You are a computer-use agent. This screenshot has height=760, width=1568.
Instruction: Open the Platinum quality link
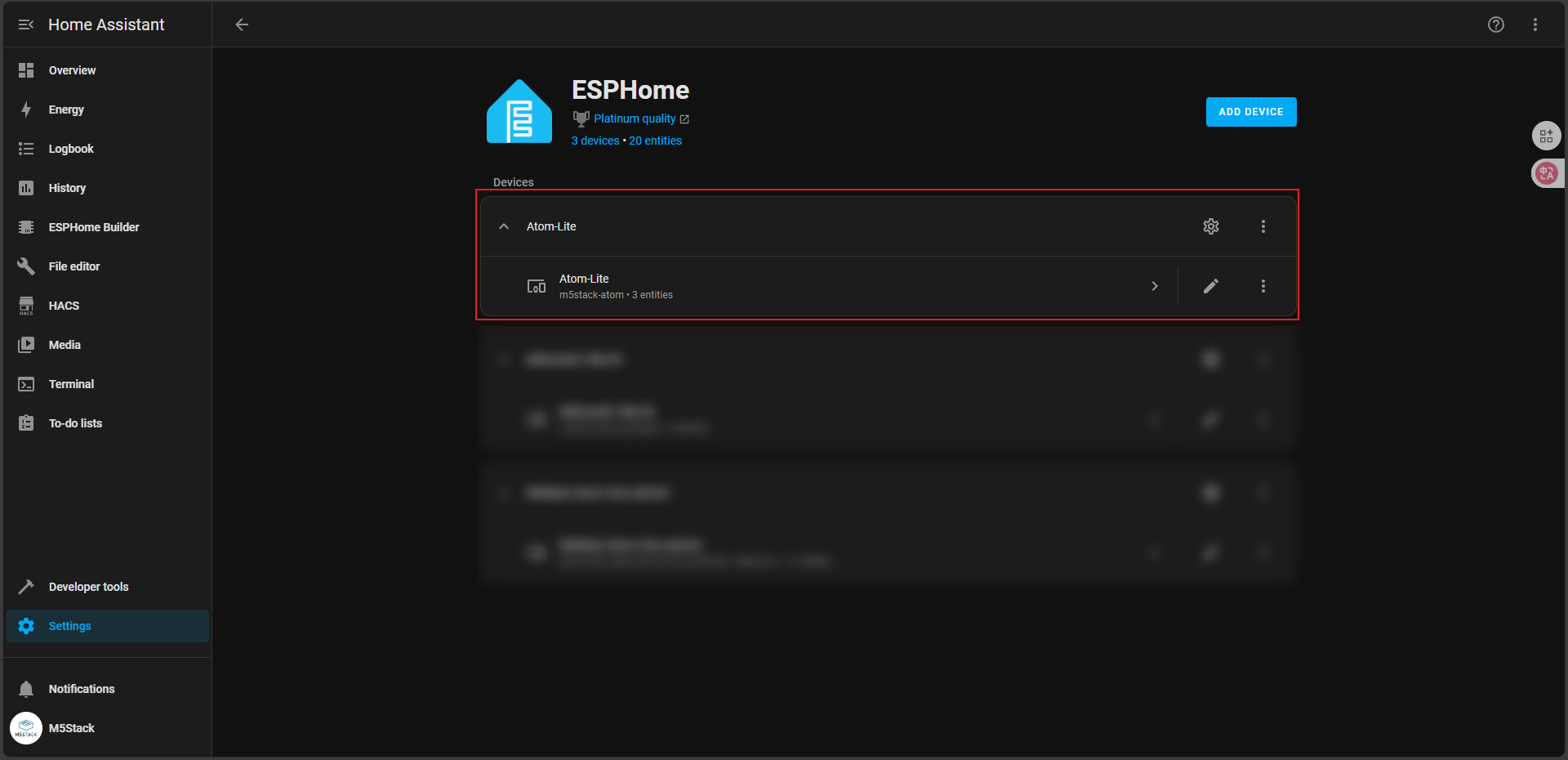point(635,118)
